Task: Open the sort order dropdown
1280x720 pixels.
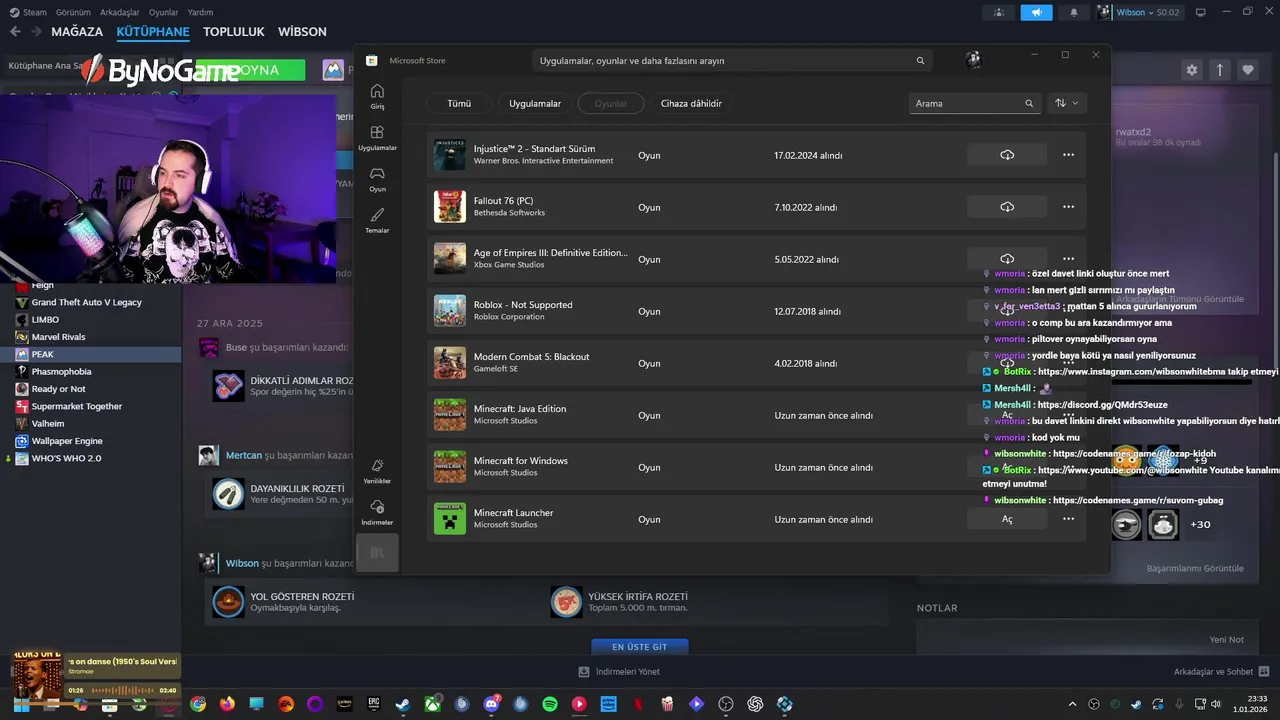Action: [1066, 103]
